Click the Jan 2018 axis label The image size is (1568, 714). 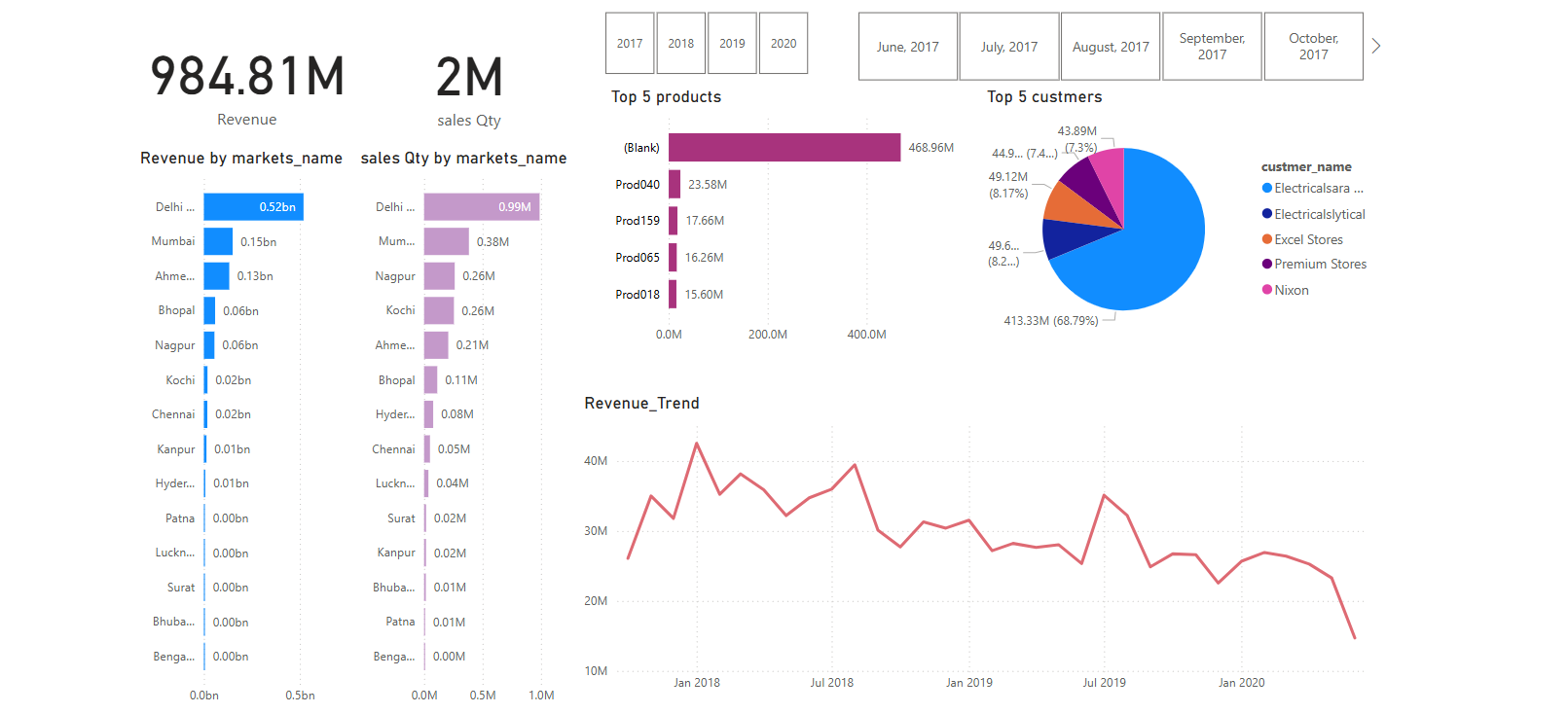[697, 682]
